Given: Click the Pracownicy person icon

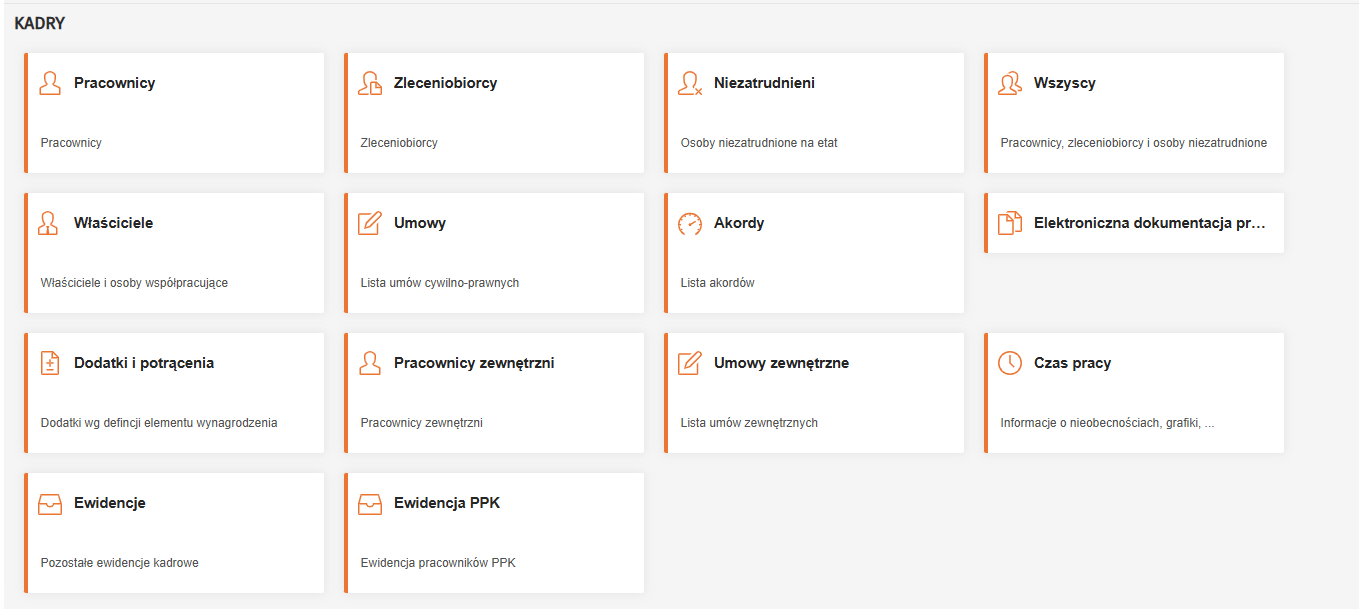Looking at the screenshot, I should click(50, 83).
